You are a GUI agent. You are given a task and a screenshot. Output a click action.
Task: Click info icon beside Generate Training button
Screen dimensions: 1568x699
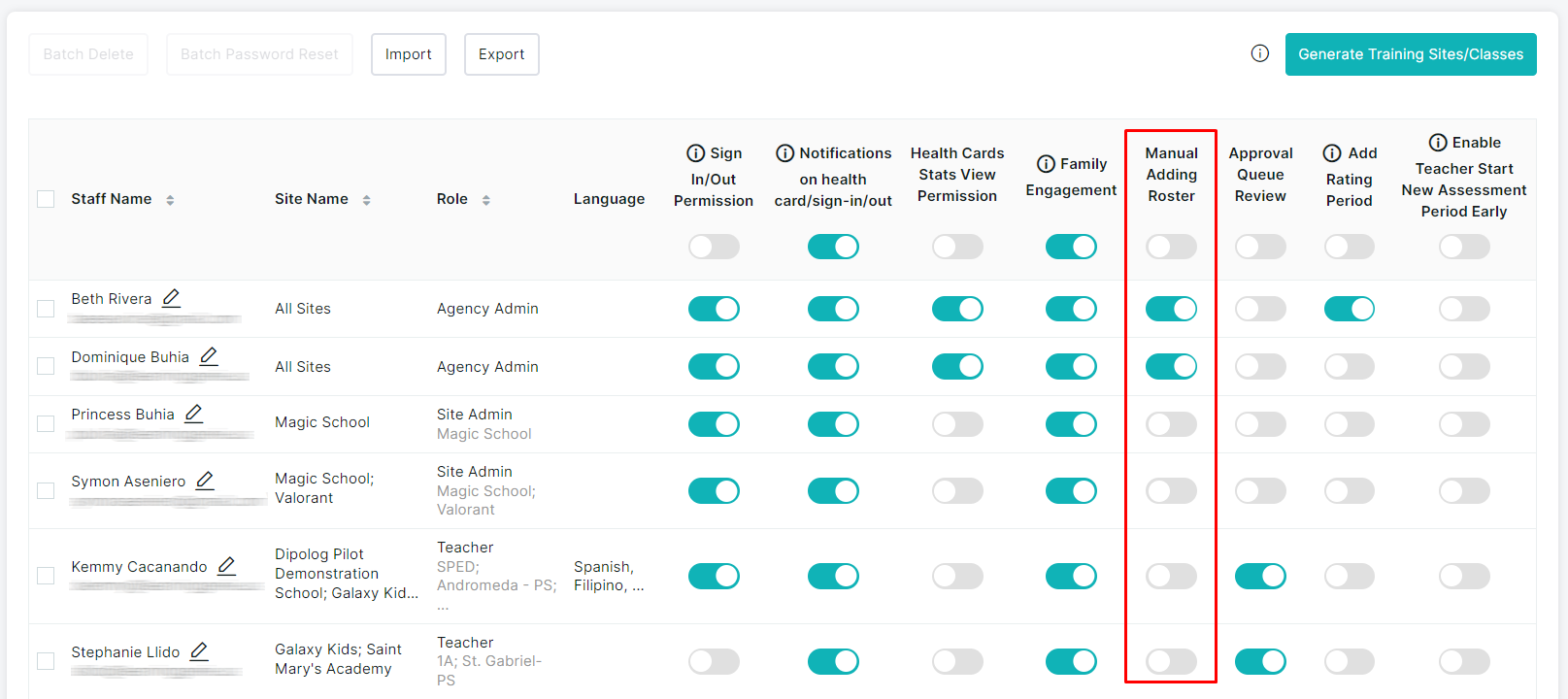[x=1259, y=53]
